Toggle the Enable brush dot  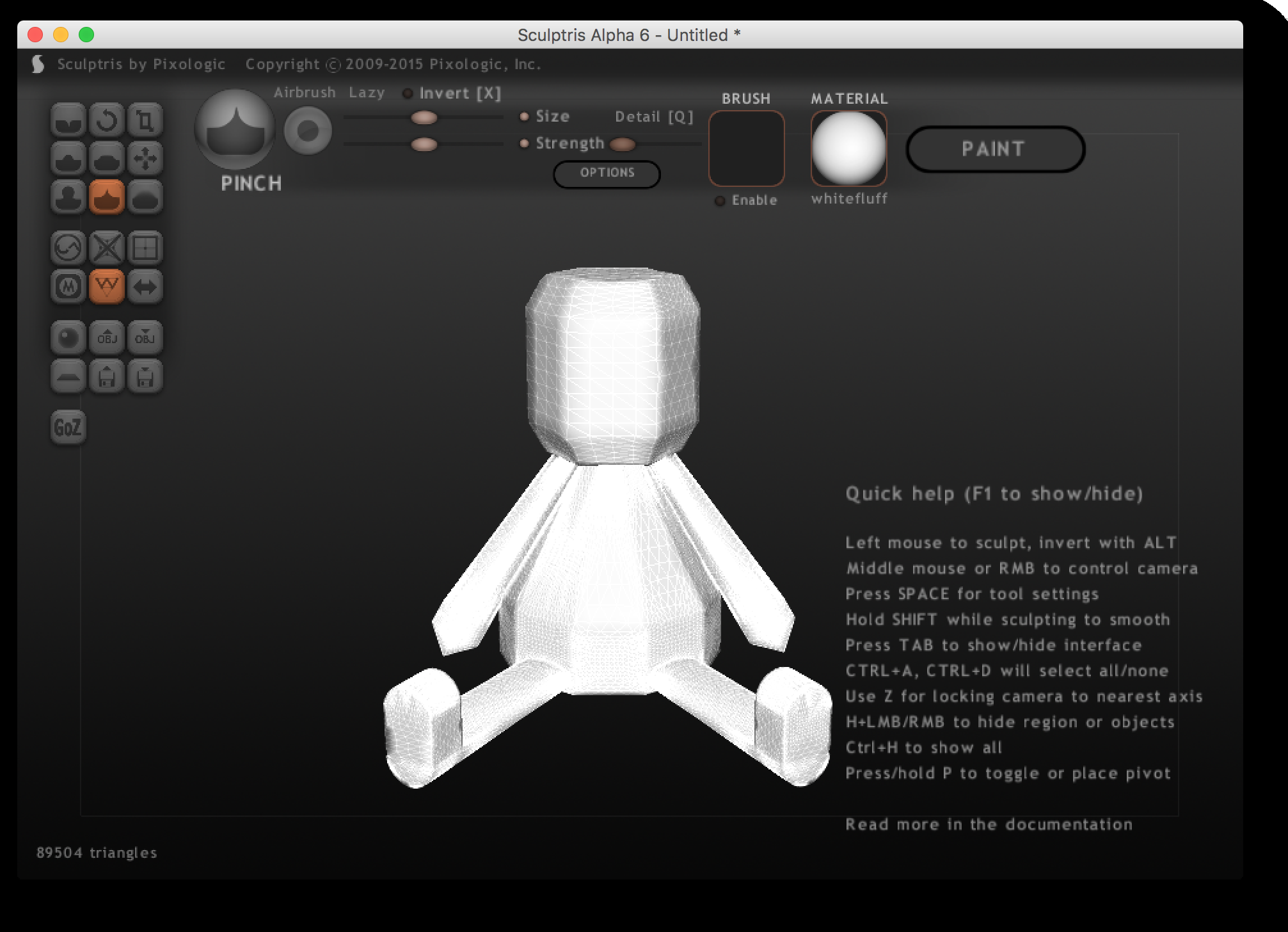[x=720, y=201]
